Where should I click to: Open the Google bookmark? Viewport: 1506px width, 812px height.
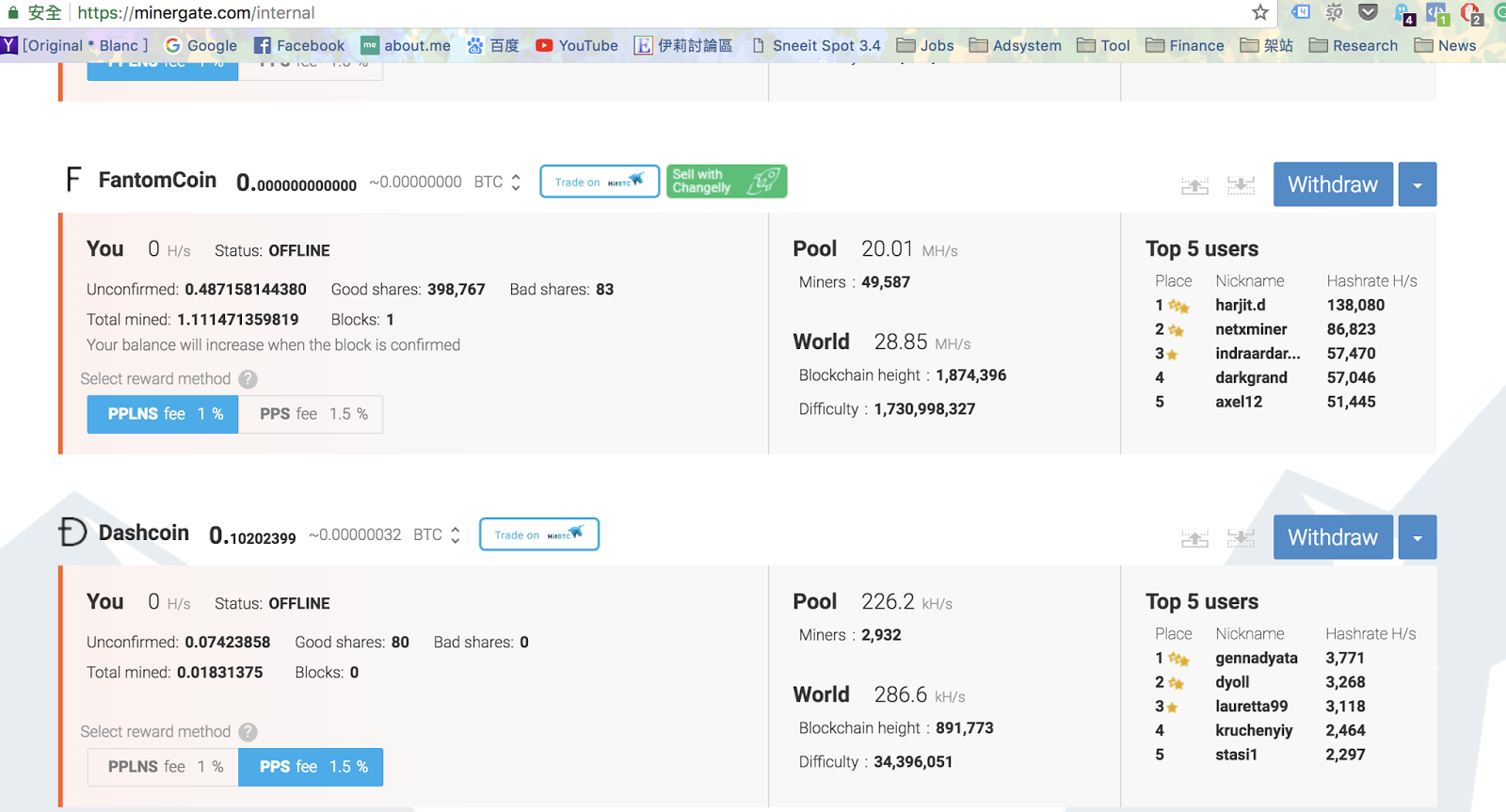[200, 45]
